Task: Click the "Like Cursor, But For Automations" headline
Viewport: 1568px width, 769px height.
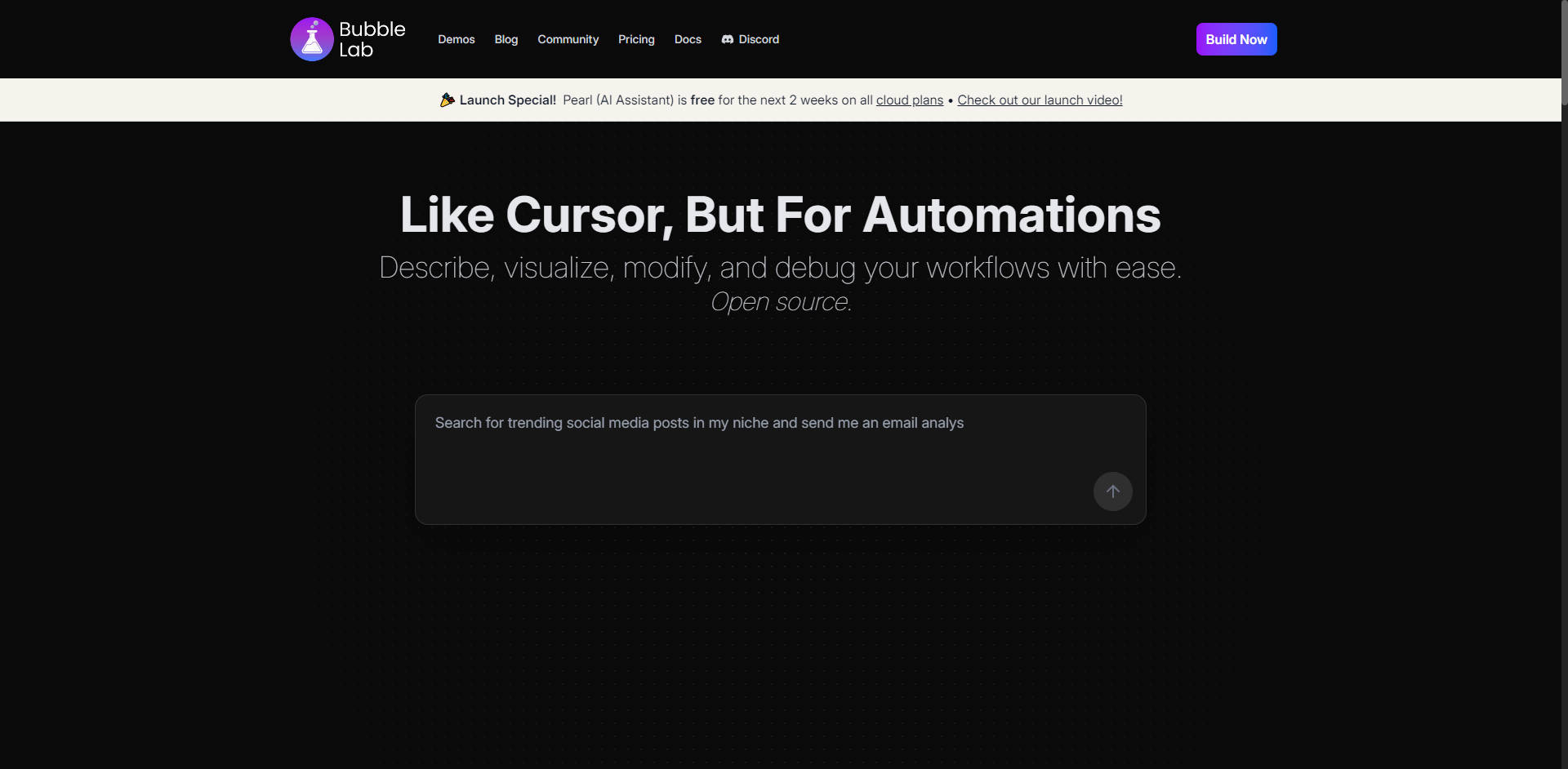Action: click(x=780, y=215)
